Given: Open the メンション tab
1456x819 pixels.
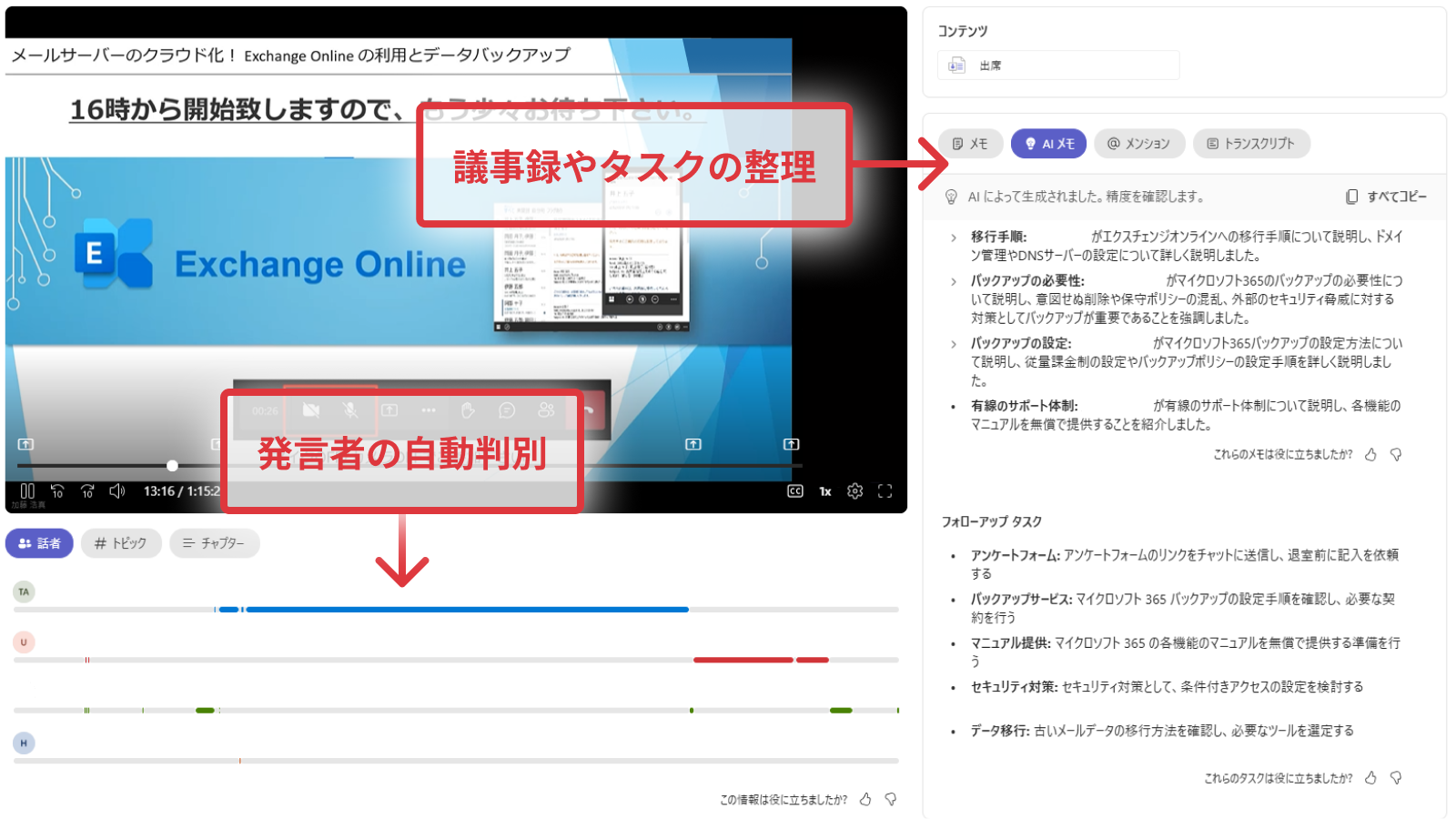Looking at the screenshot, I should click(x=1139, y=144).
